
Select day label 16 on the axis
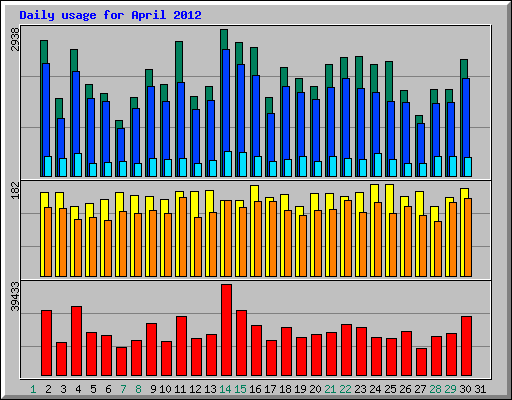(255, 389)
